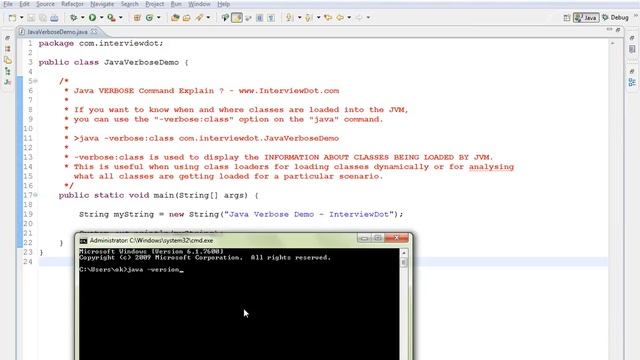This screenshot has width=640, height=360.
Task: Open the Debug configurations dropdown arrow
Action: point(82,18)
